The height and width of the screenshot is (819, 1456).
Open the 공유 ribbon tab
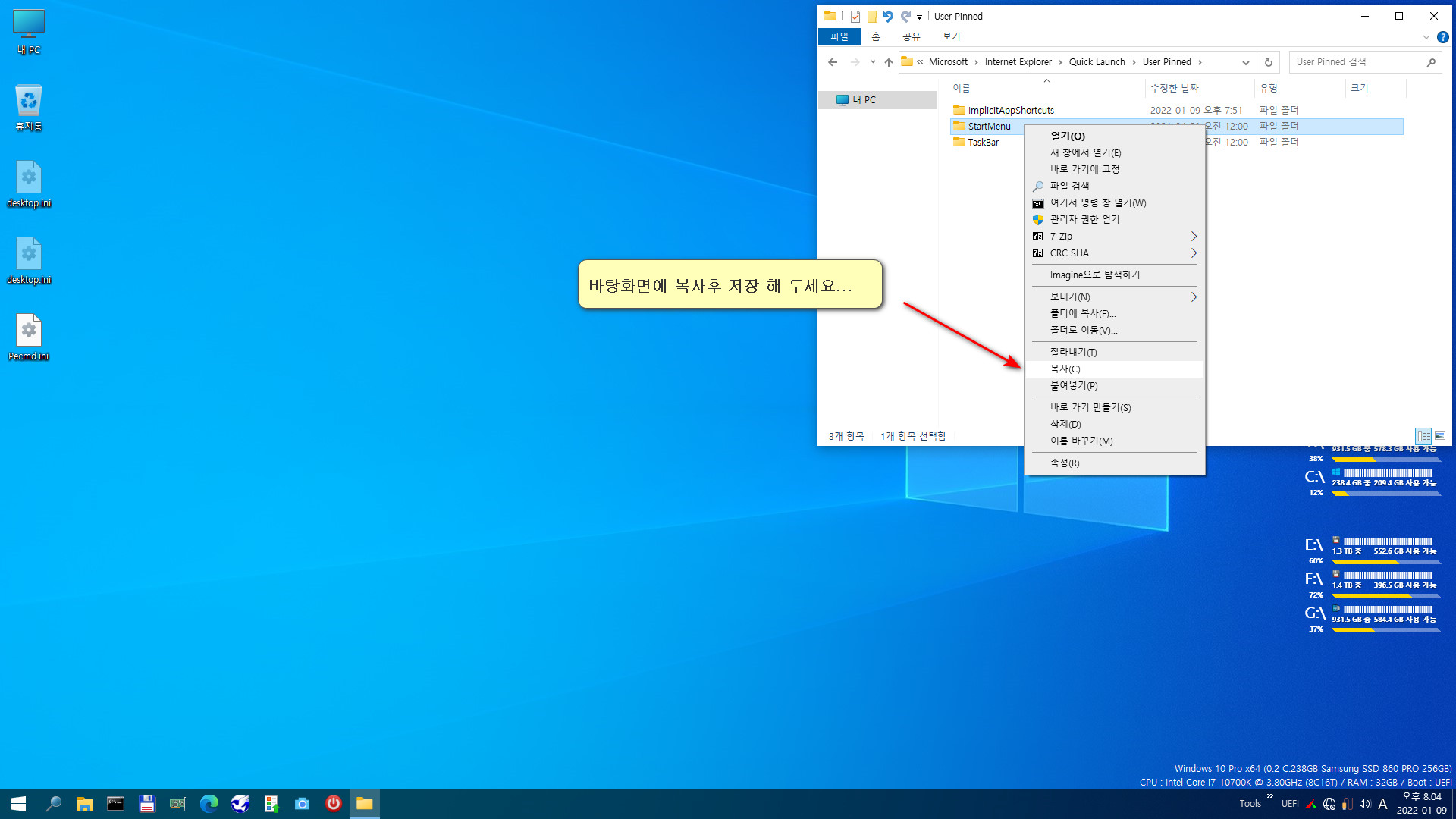point(911,36)
